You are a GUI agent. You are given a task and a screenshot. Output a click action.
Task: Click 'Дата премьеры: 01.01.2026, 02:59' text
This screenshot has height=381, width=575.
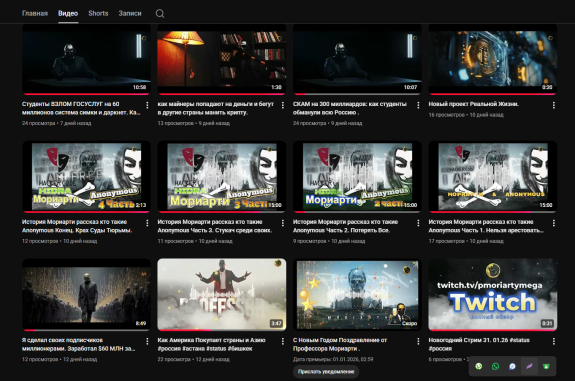click(x=333, y=359)
